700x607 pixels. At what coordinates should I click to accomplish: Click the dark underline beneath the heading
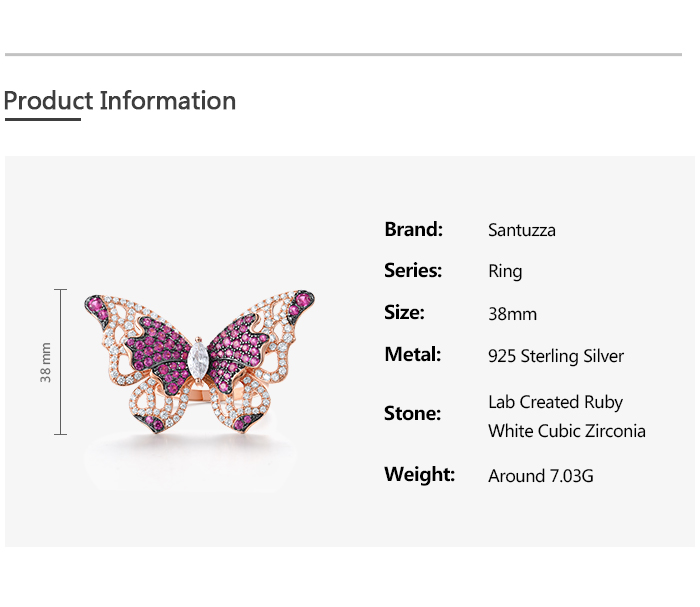tap(42, 119)
